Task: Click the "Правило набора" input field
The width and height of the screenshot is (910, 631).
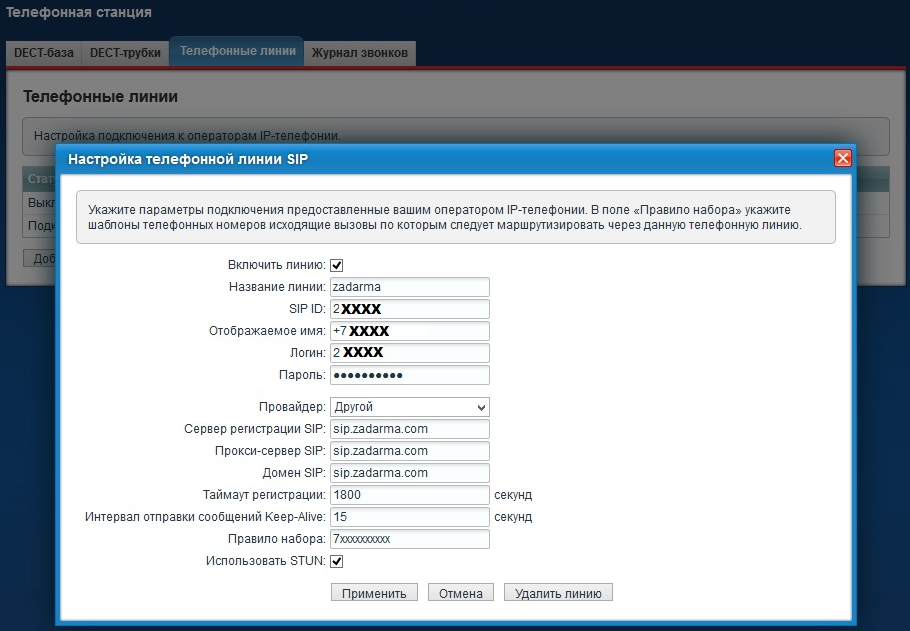Action: [x=409, y=539]
